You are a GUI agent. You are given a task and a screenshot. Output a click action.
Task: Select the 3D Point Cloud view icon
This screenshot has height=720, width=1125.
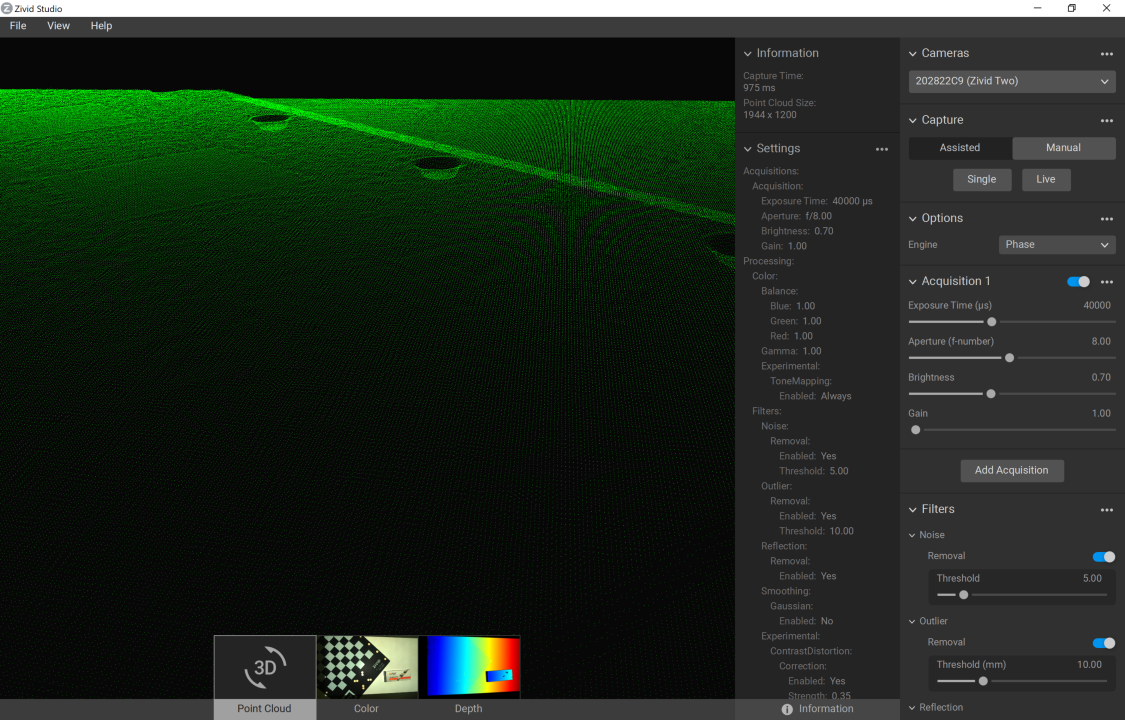(265, 667)
